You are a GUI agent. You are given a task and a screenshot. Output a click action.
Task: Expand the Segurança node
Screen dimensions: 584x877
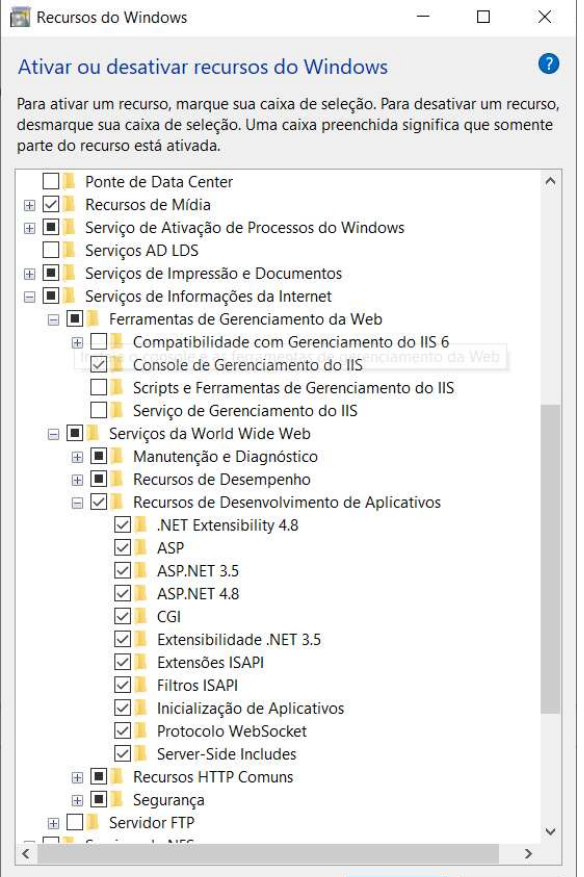tap(78, 801)
